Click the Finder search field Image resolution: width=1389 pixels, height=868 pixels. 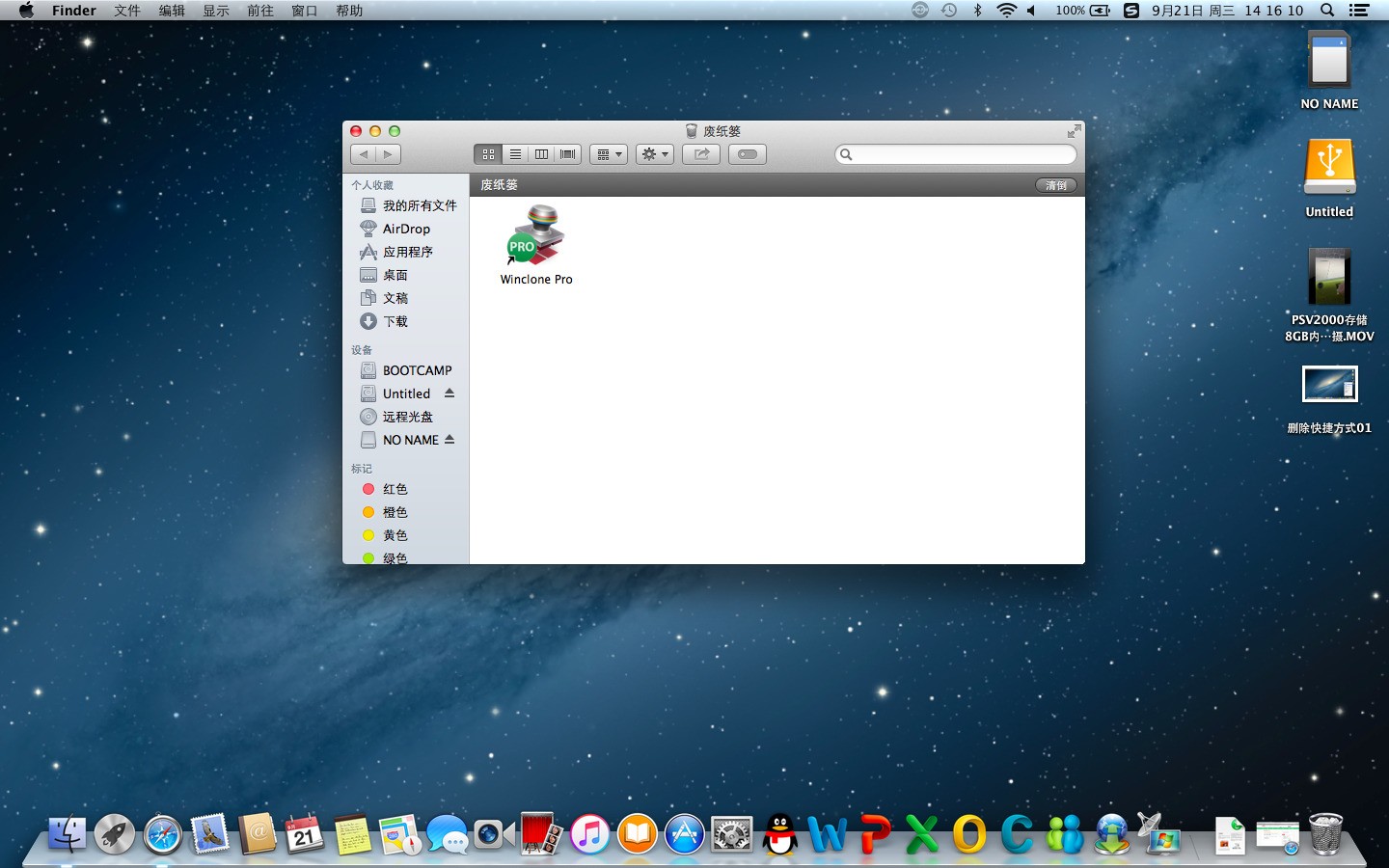point(956,154)
